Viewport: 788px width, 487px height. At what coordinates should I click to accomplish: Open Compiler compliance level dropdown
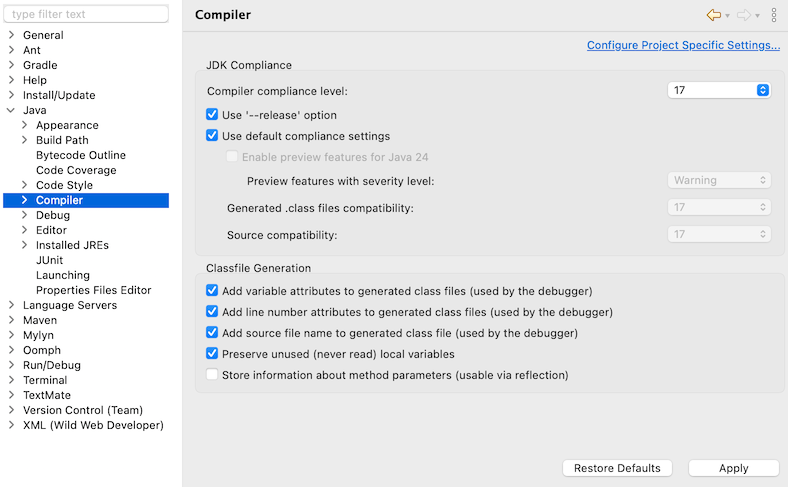pos(718,90)
